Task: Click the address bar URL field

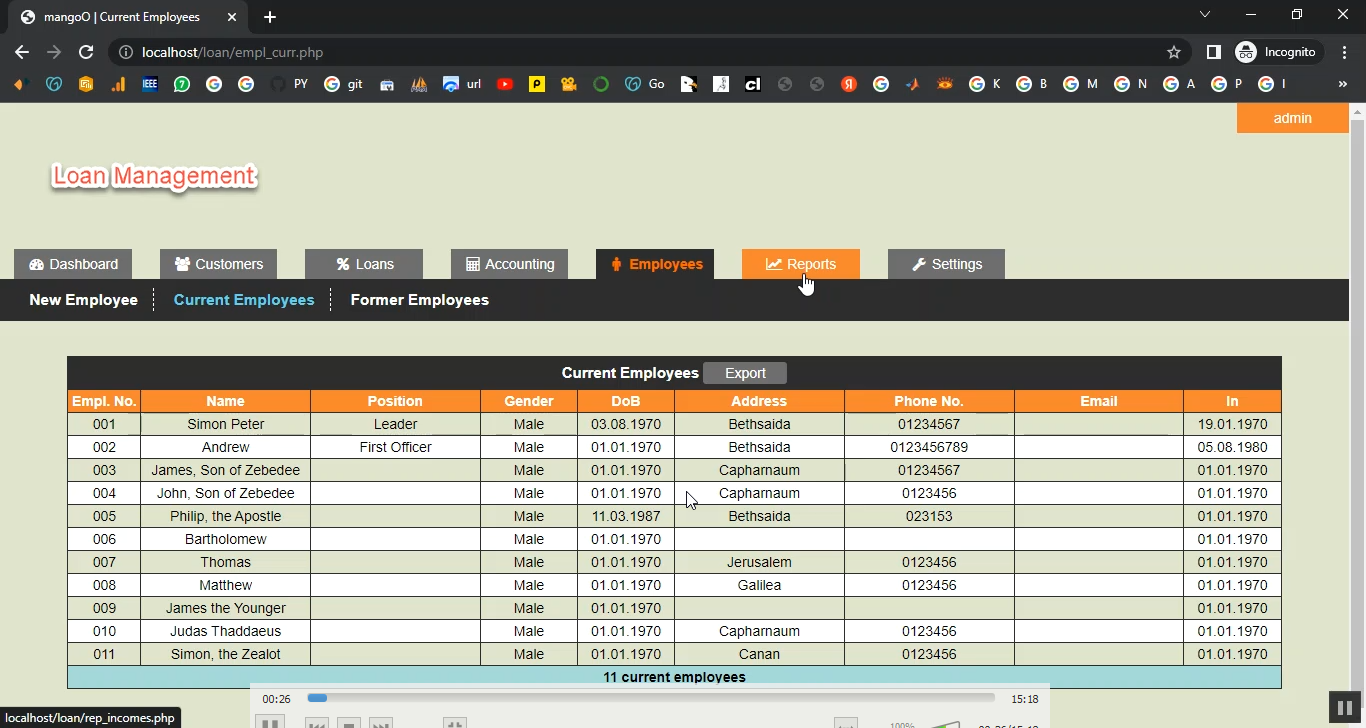Action: click(x=640, y=52)
